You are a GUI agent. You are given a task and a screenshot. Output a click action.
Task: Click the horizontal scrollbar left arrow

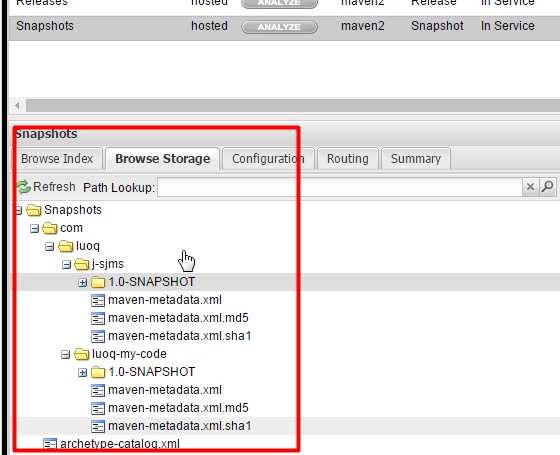[17, 106]
